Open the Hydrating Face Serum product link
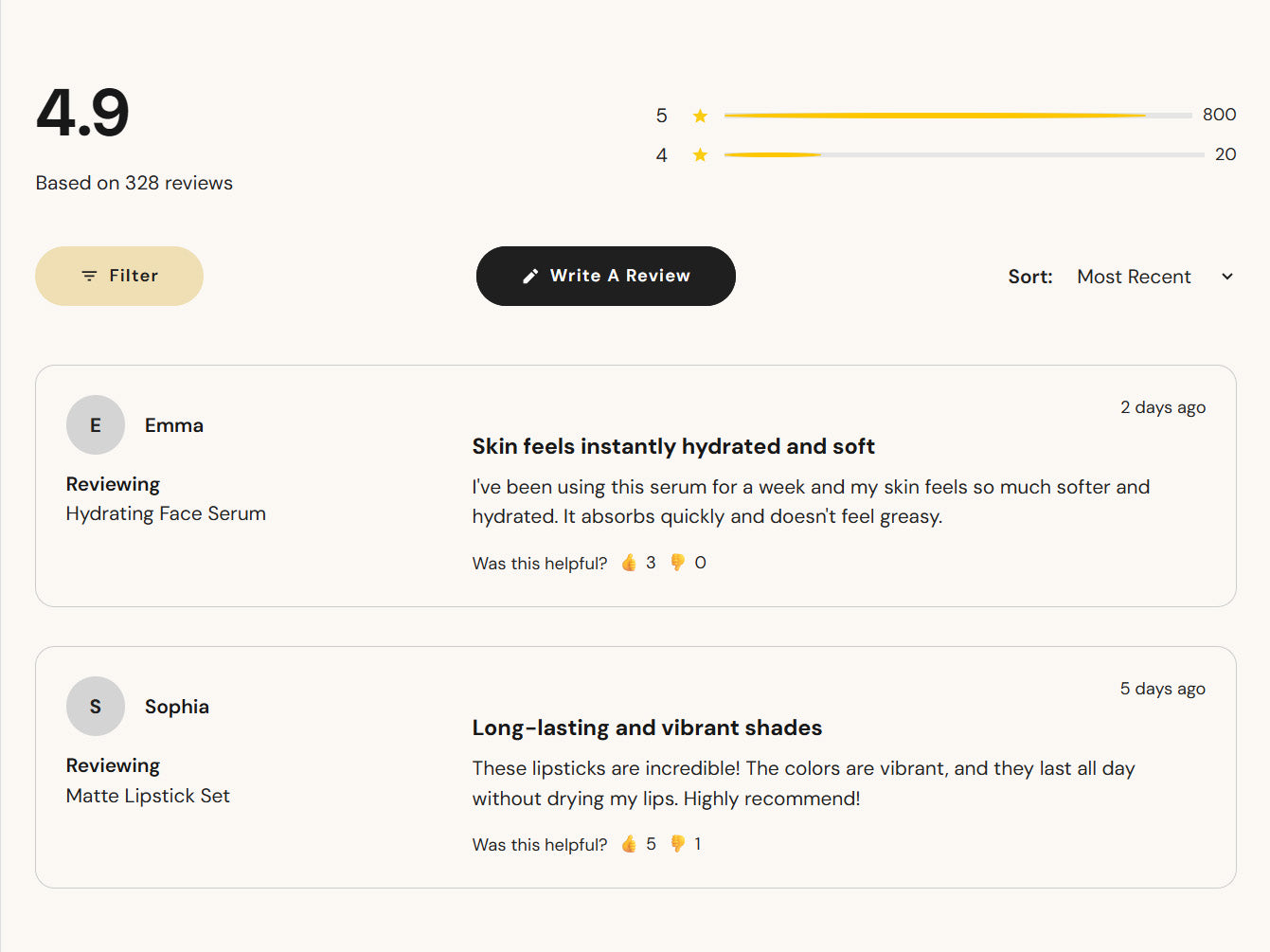The height and width of the screenshot is (952, 1270). (166, 513)
